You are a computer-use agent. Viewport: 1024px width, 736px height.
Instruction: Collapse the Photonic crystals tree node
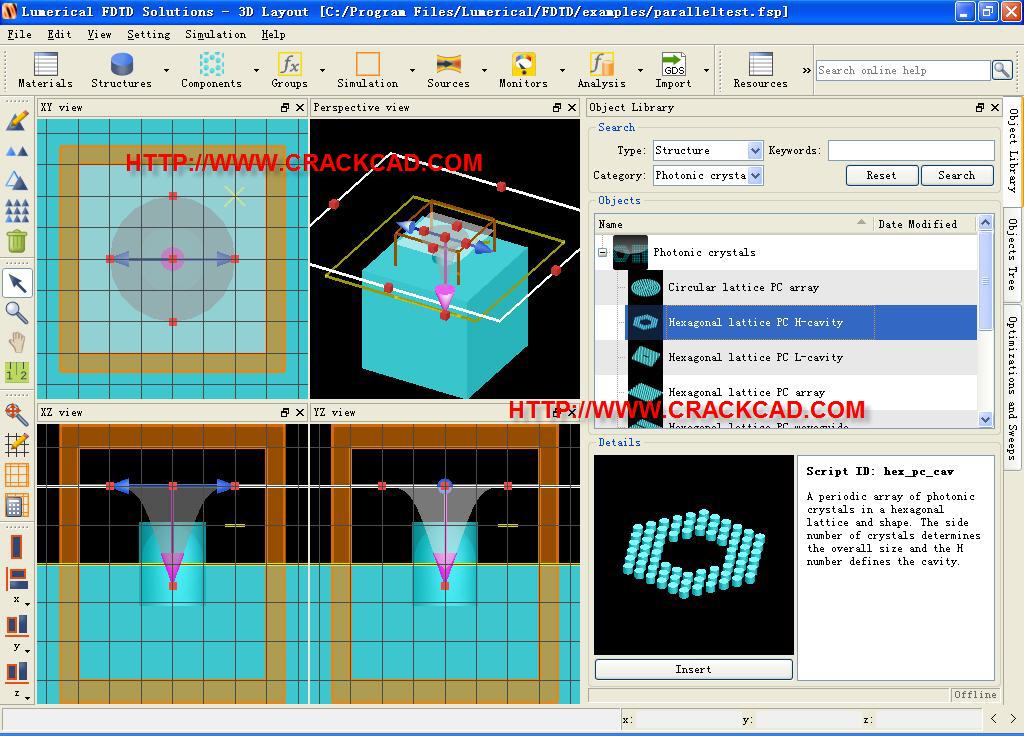click(603, 252)
